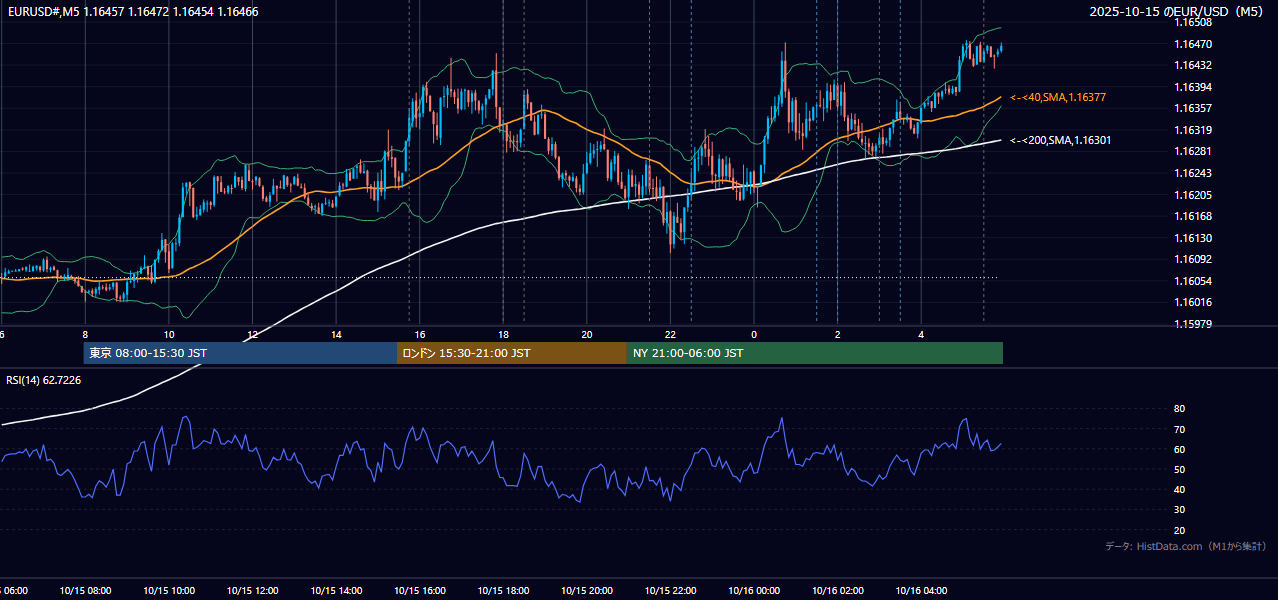The height and width of the screenshot is (600, 1278).
Task: Click price axis value 1.16130
Action: 1193,238
